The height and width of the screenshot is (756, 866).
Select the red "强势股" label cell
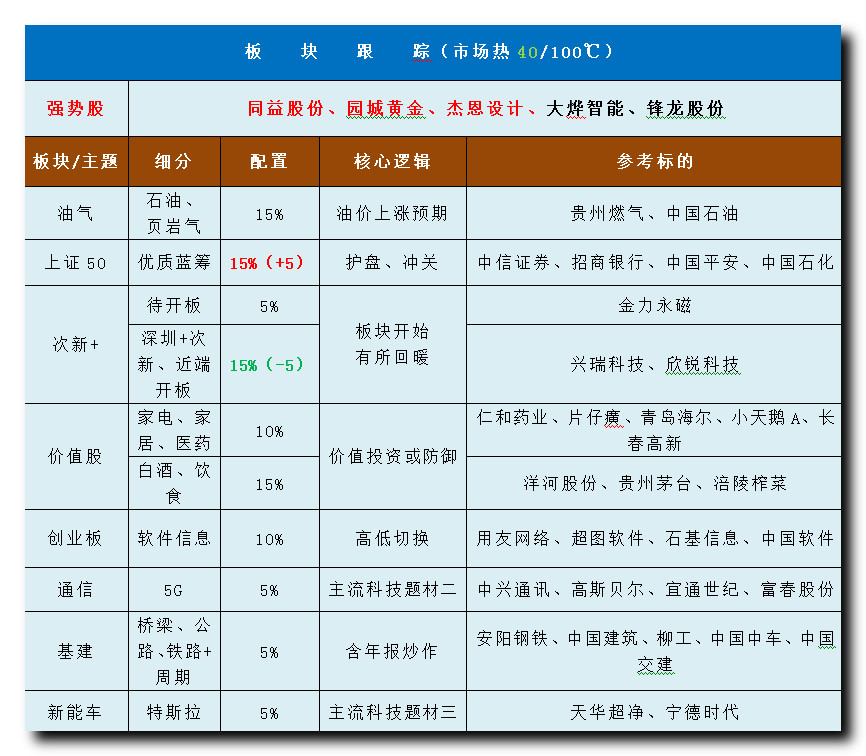[76, 108]
